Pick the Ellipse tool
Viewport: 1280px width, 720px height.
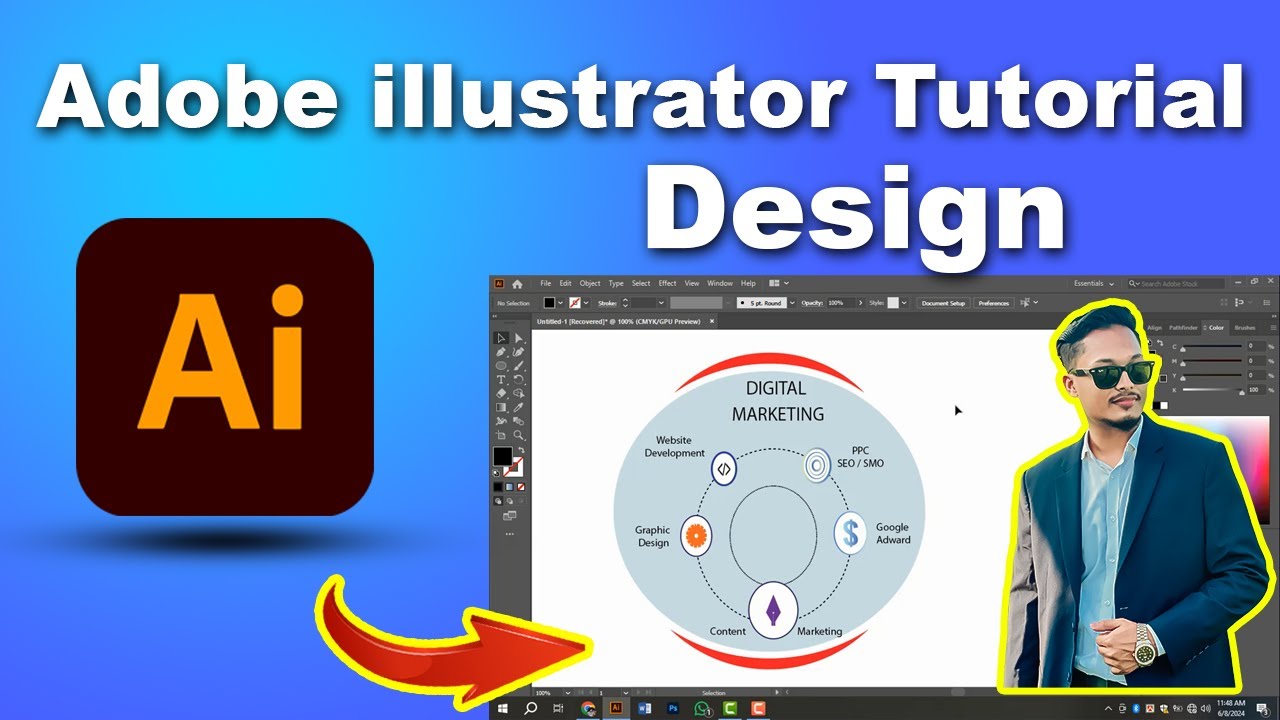click(501, 366)
